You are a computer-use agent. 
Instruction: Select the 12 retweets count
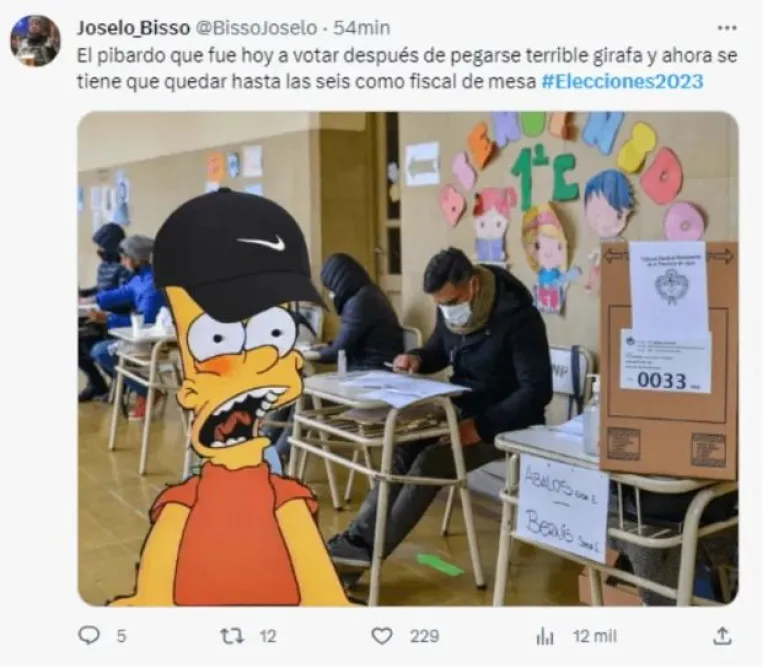click(x=267, y=636)
